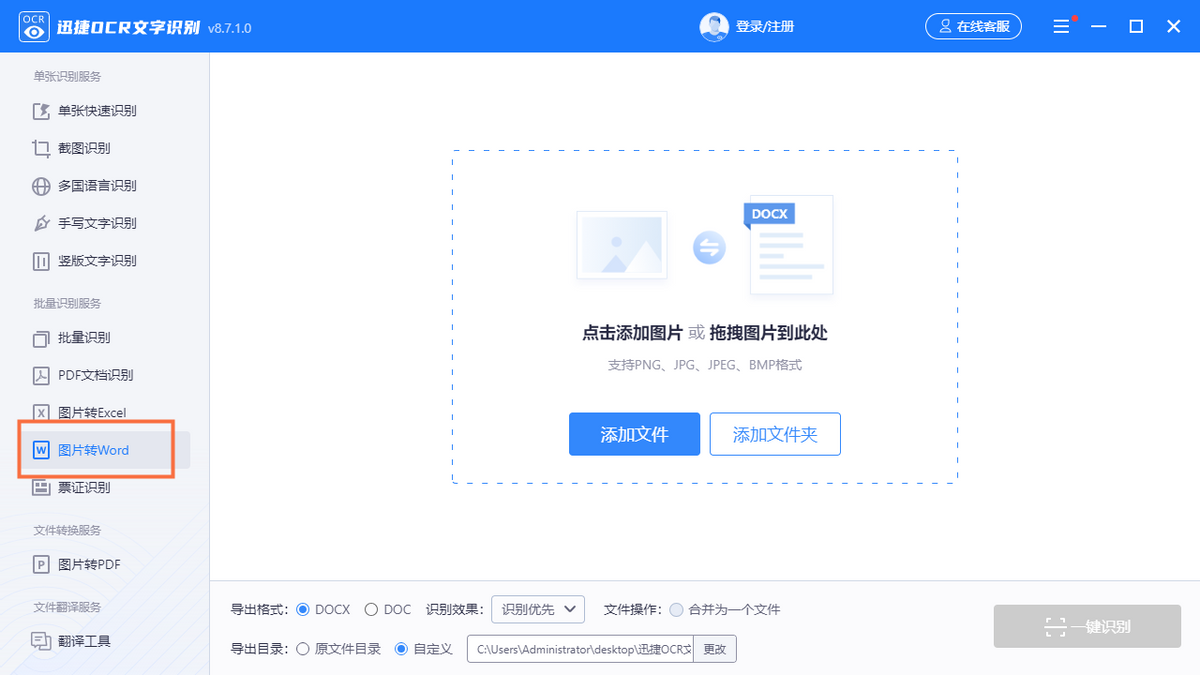Open 单张快速识别 in the sidebar

[x=97, y=111]
